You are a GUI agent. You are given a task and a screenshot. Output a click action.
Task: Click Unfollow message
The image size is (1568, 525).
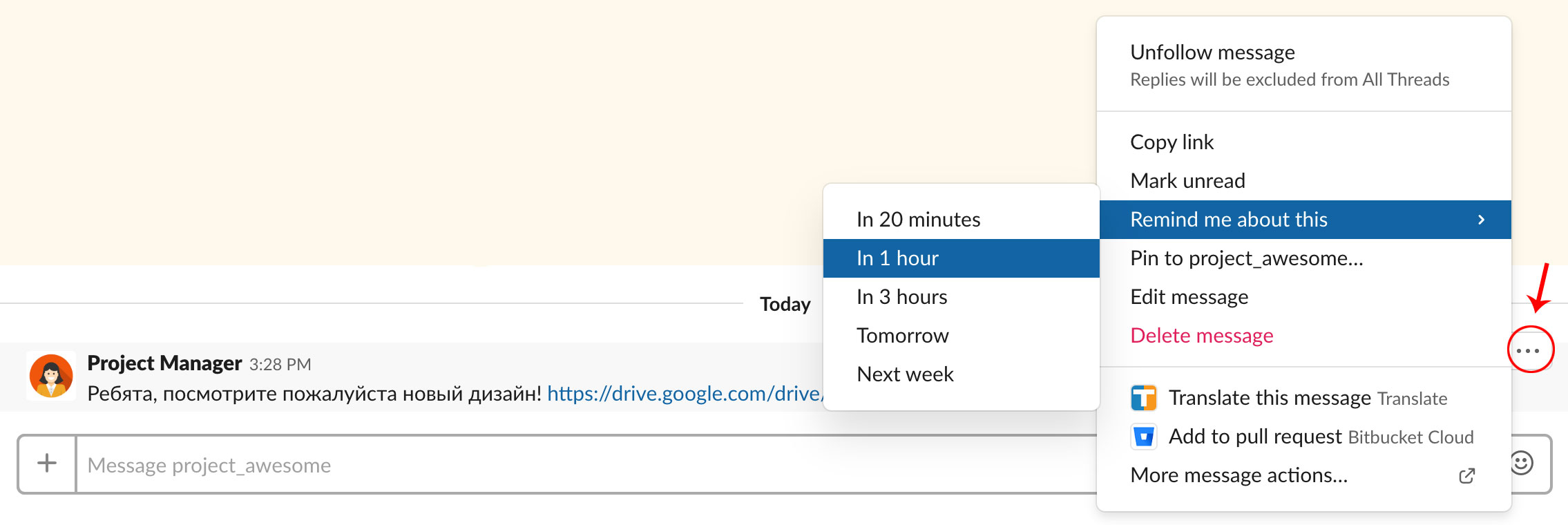pos(1212,52)
